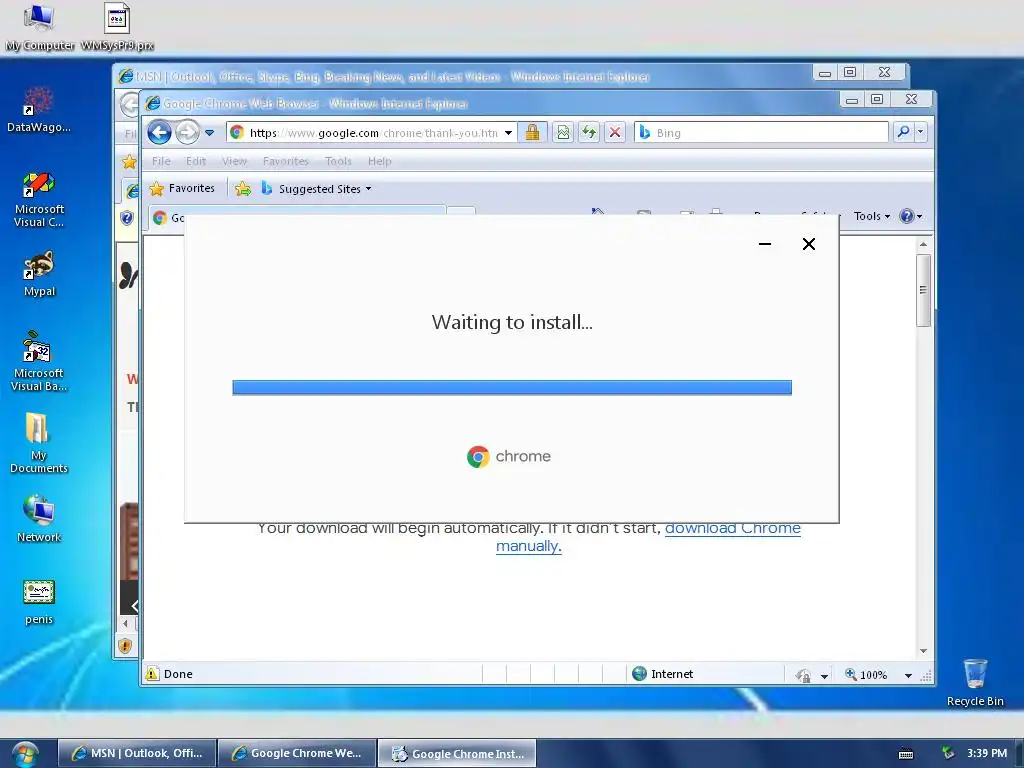Open the Tools command bar dropdown

click(872, 216)
